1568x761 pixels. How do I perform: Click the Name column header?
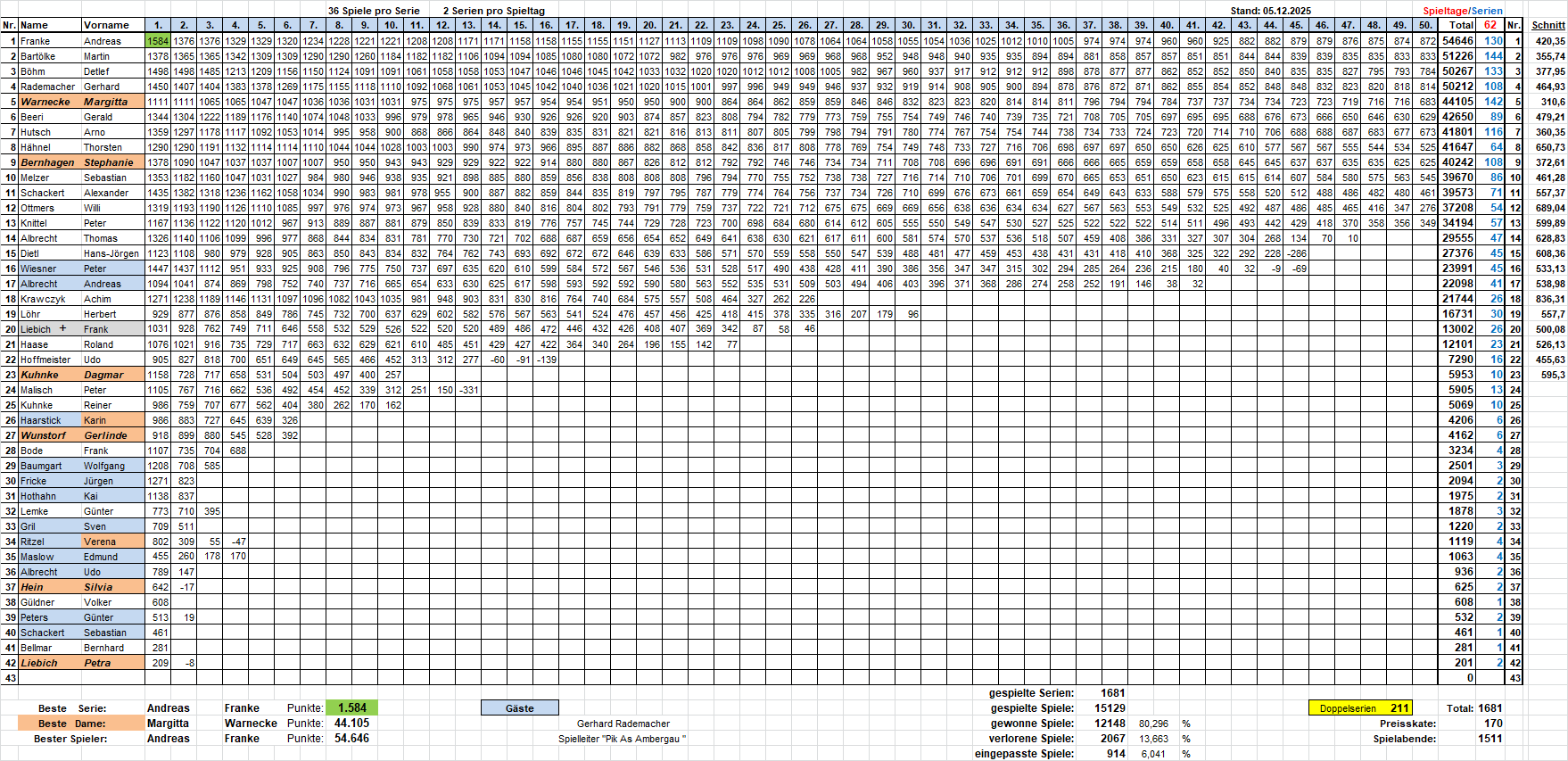point(49,25)
